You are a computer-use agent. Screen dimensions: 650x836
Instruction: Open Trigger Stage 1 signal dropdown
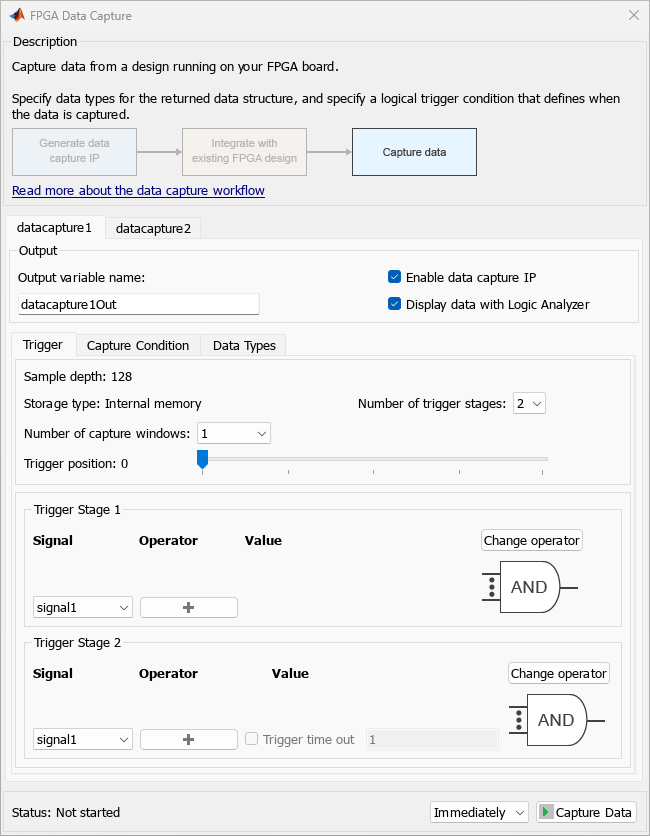[x=82, y=607]
